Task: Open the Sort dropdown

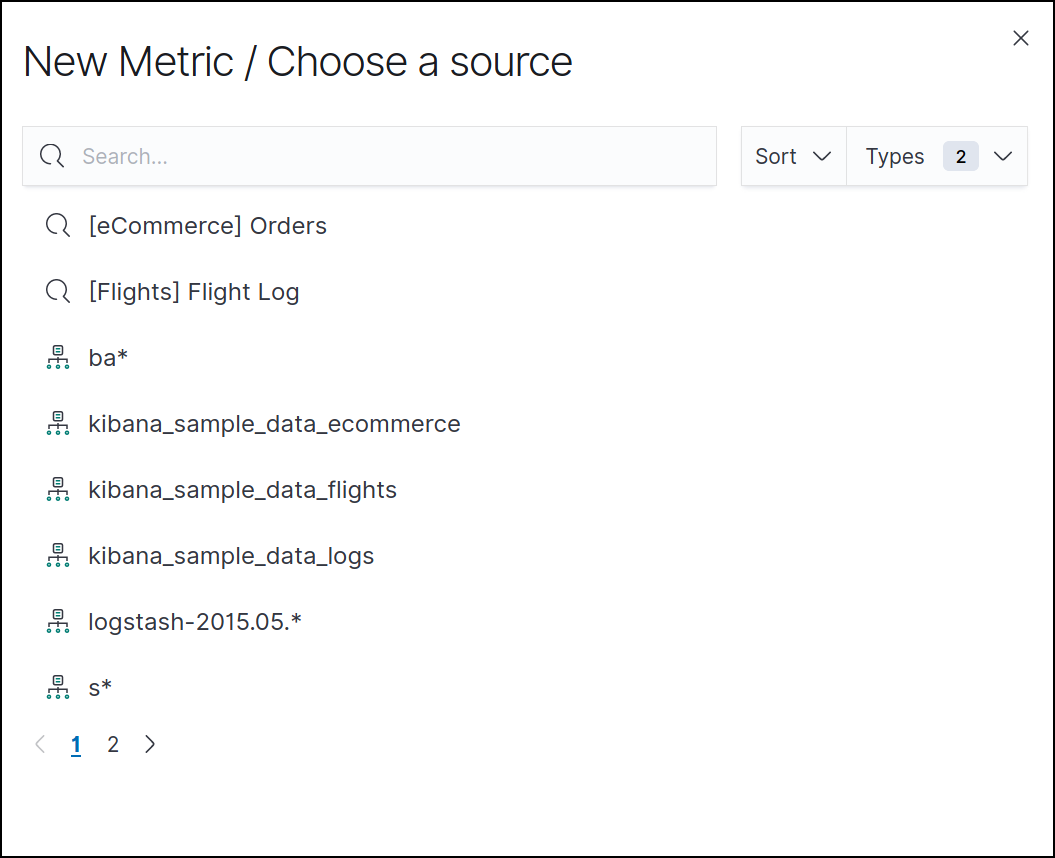Action: coord(793,156)
